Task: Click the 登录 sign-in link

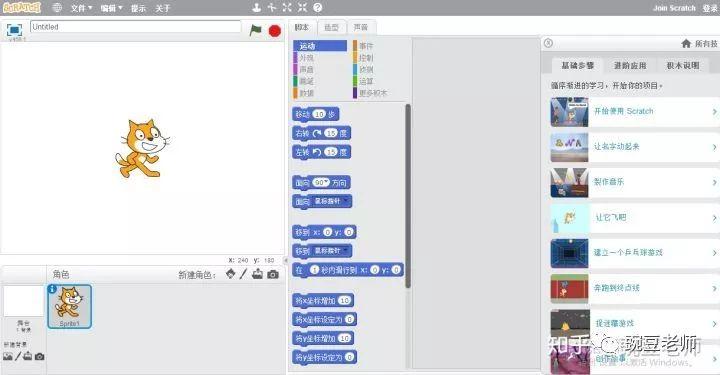Action: (x=710, y=8)
